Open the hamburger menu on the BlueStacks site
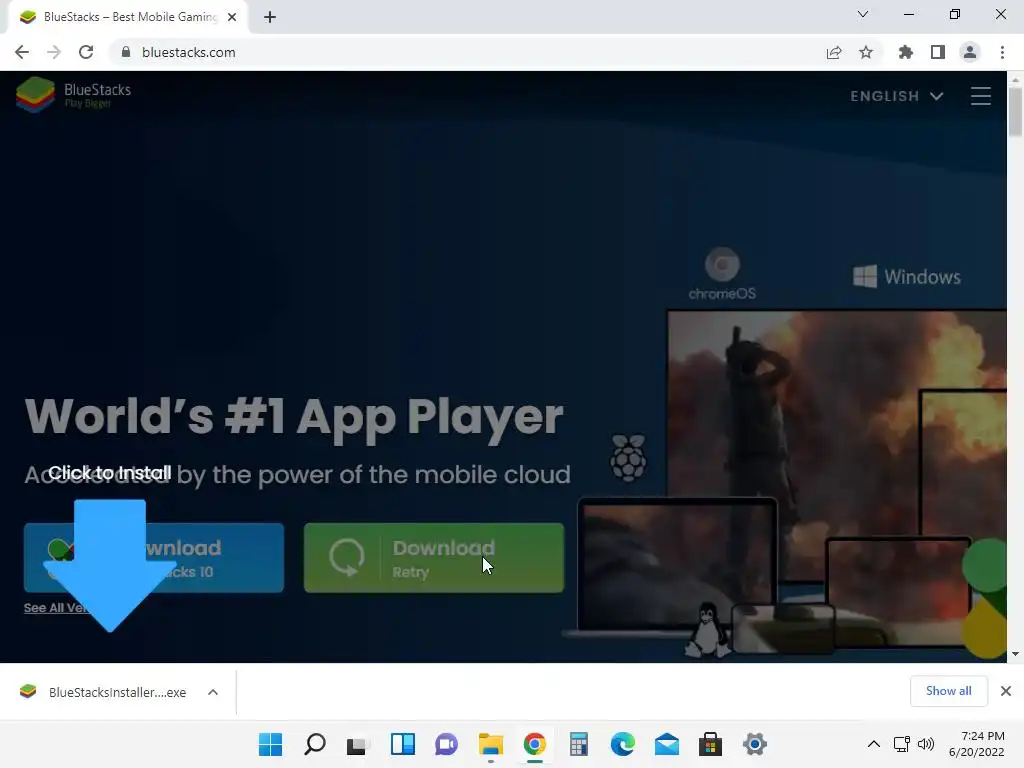This screenshot has height=768, width=1024. pos(980,96)
